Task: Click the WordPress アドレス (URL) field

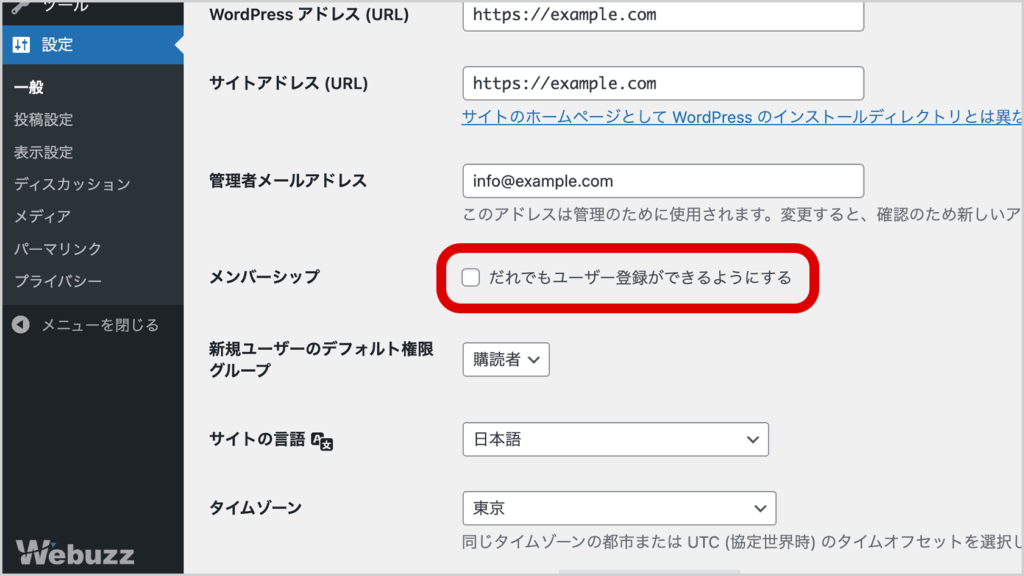Action: 663,15
